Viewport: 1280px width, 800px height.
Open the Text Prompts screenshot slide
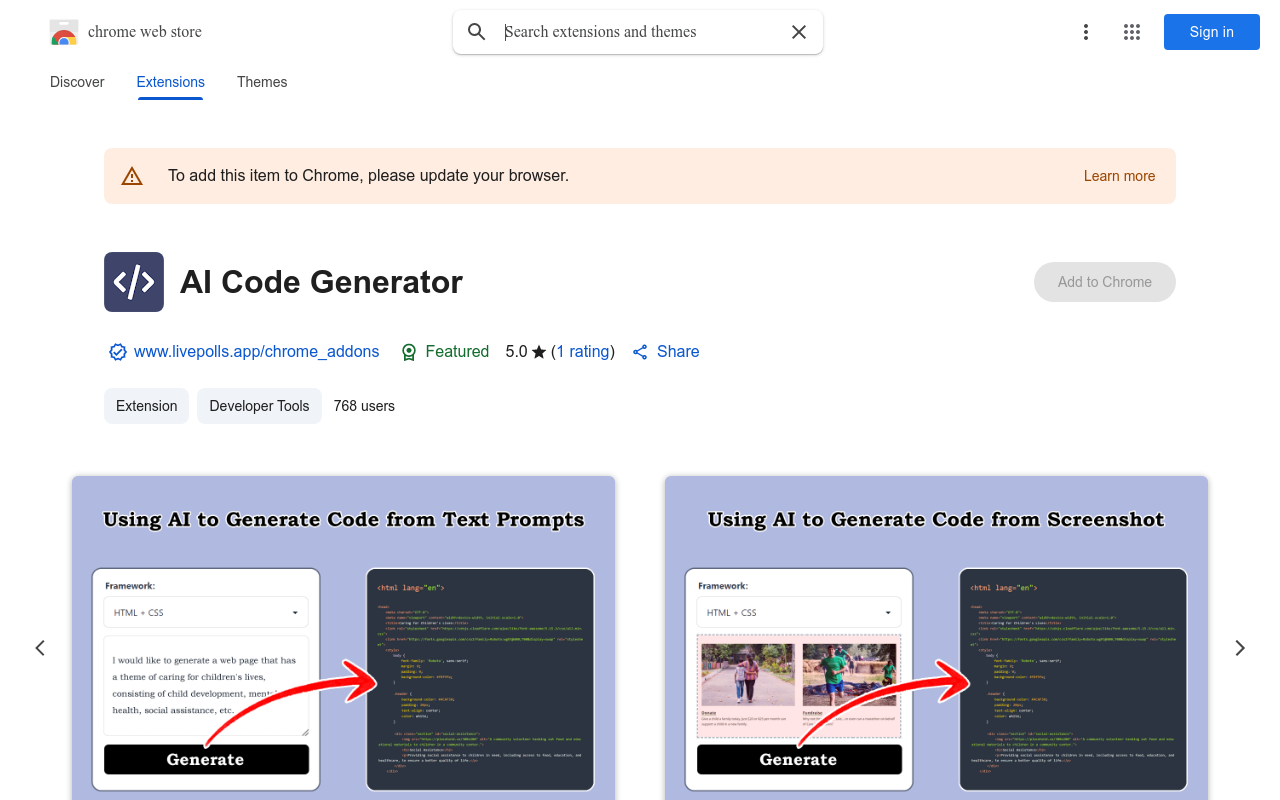click(x=343, y=638)
